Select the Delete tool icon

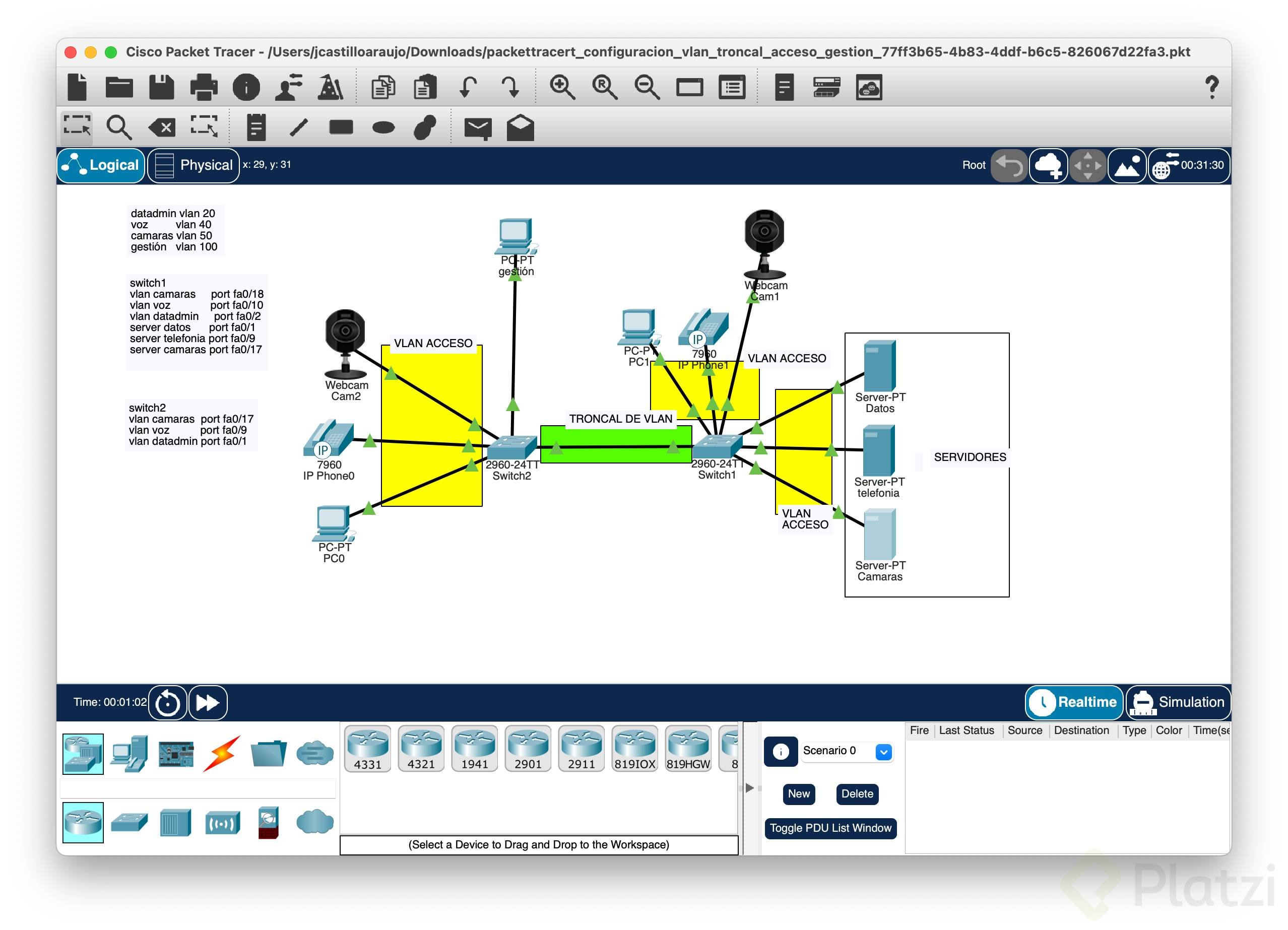tap(162, 127)
